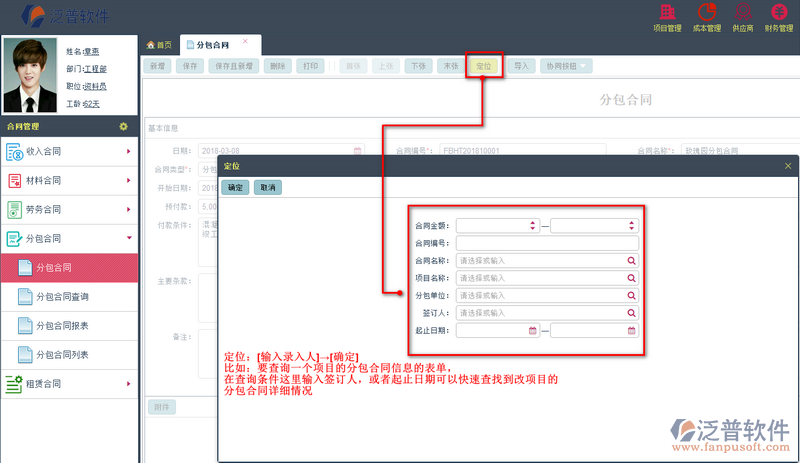Open calendar for 起止日期 start date
This screenshot has width=800, height=463.
(532, 331)
